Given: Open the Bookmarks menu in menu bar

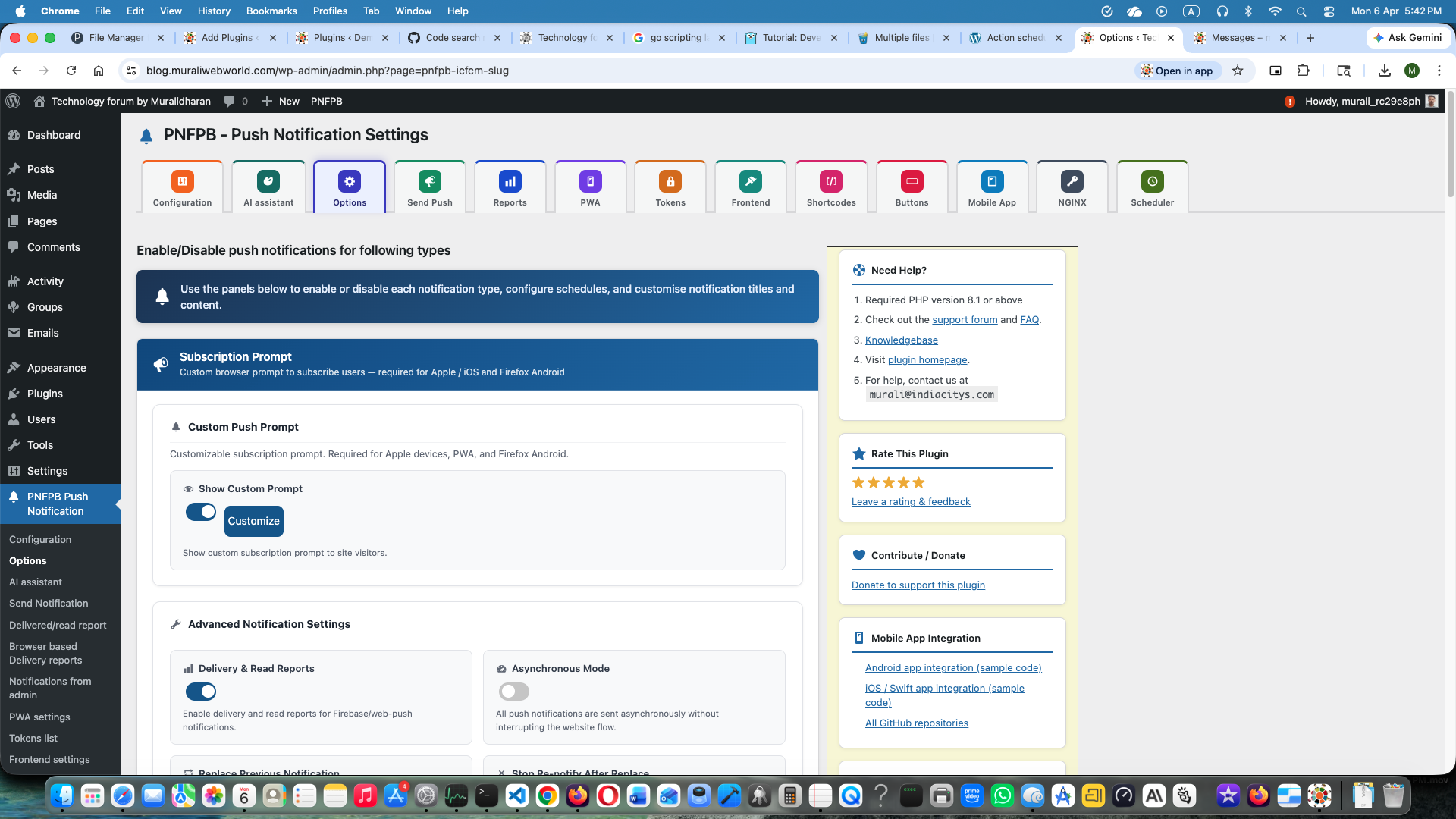Looking at the screenshot, I should tap(271, 11).
